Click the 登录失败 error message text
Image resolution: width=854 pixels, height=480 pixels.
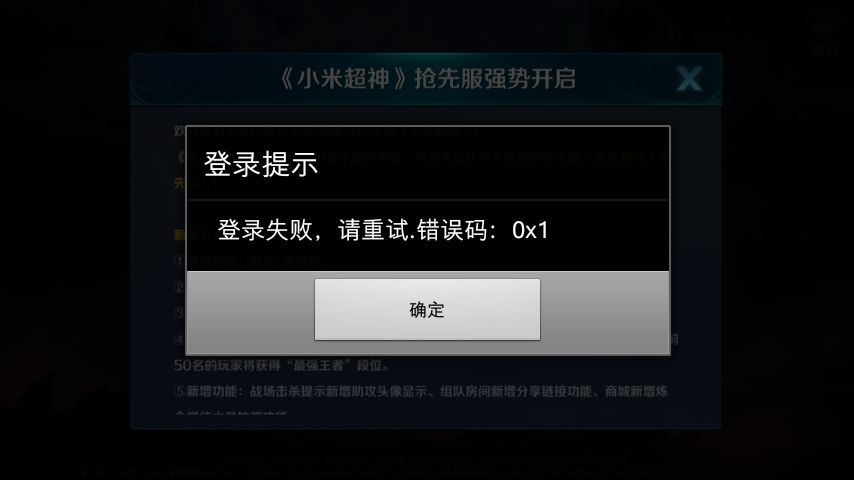[382, 230]
